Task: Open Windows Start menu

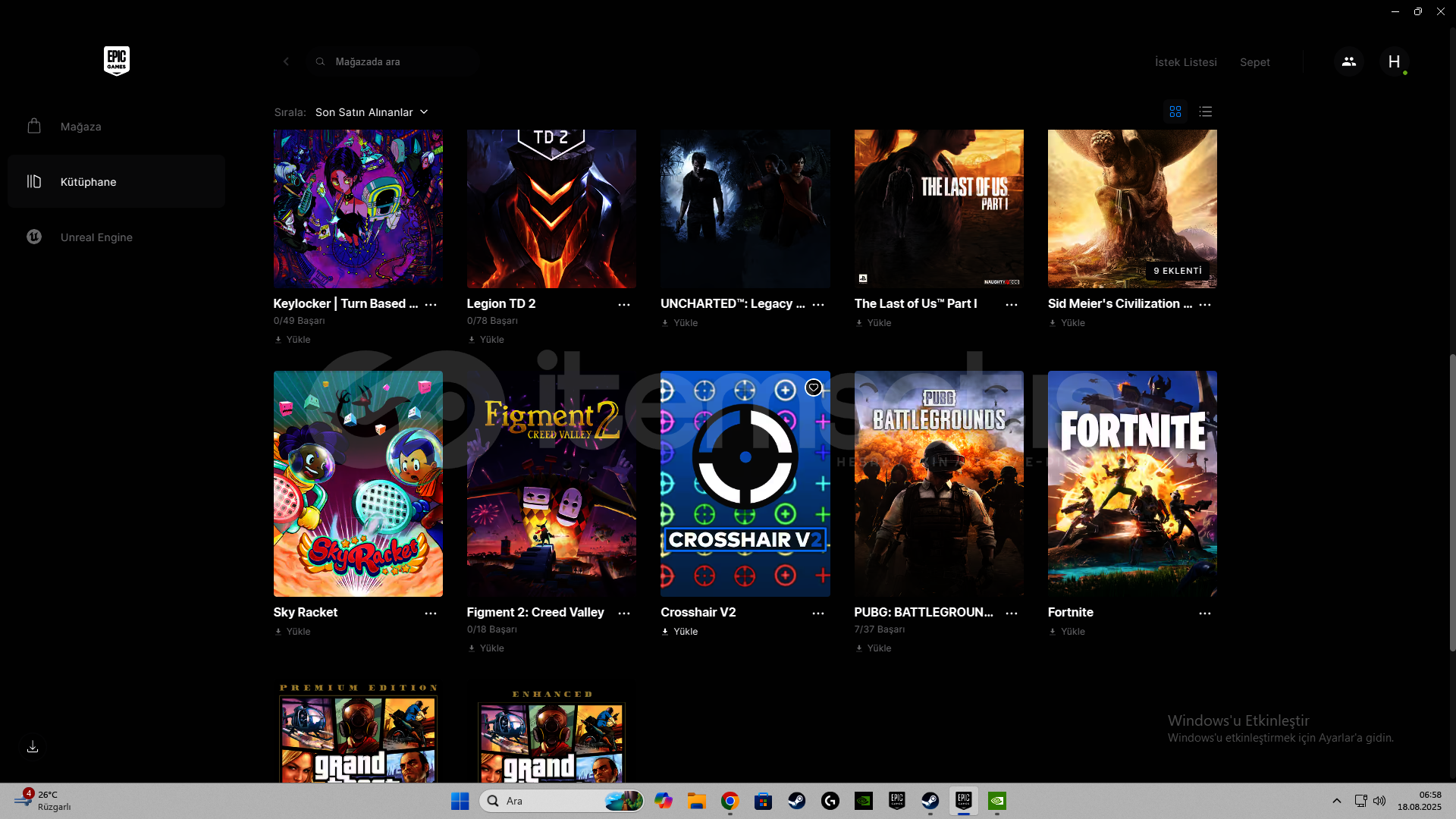Action: pos(460,801)
